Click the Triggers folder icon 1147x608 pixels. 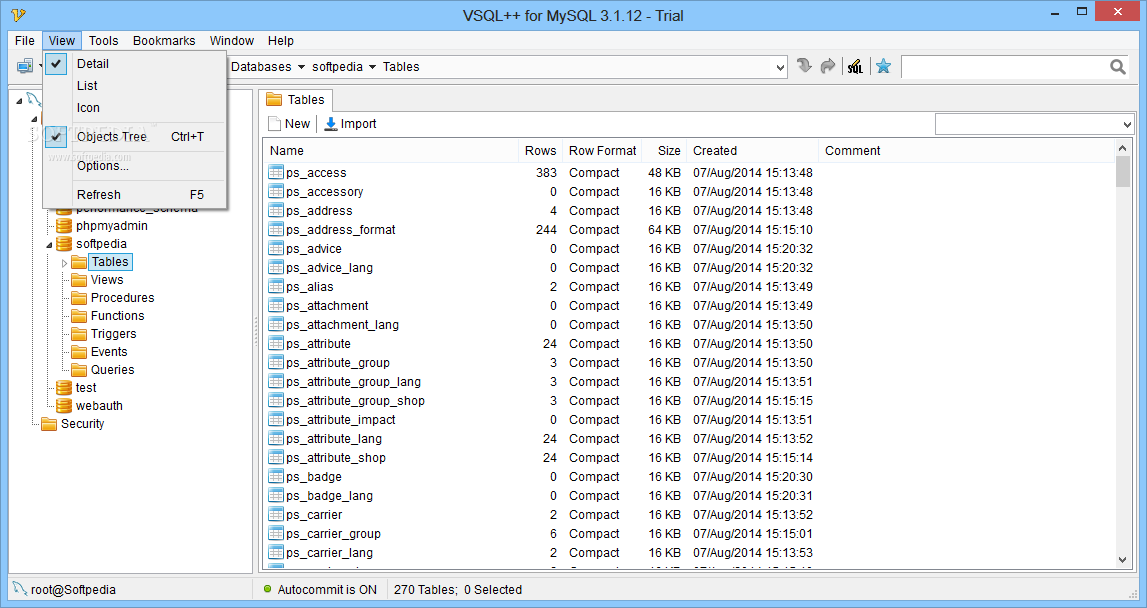coord(79,334)
